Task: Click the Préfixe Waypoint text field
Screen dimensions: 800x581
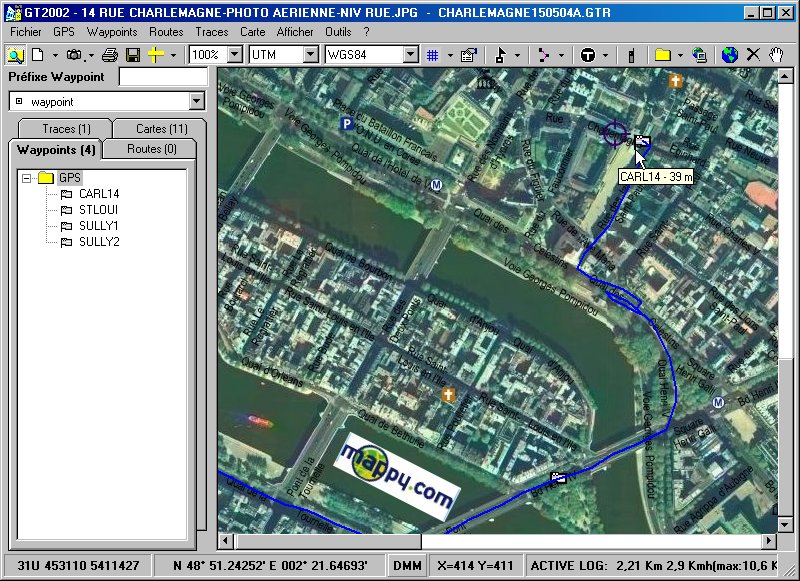Action: 163,77
